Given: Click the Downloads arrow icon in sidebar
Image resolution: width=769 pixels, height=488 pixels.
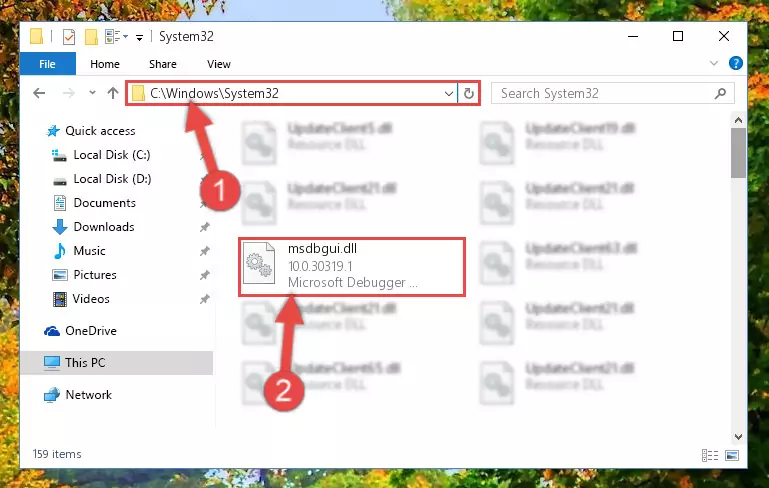Looking at the screenshot, I should (60, 227).
